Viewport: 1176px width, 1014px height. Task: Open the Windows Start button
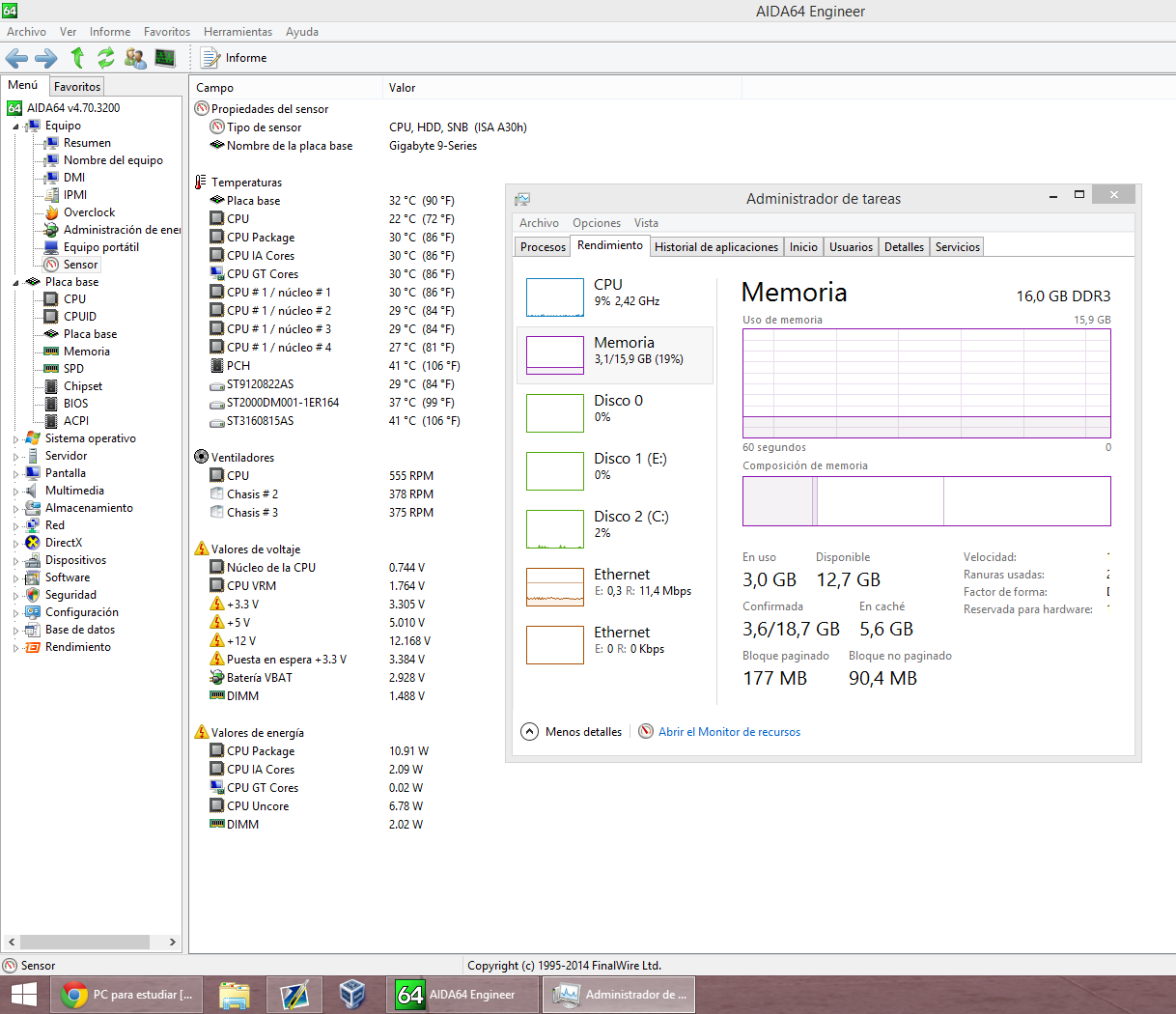point(23,995)
